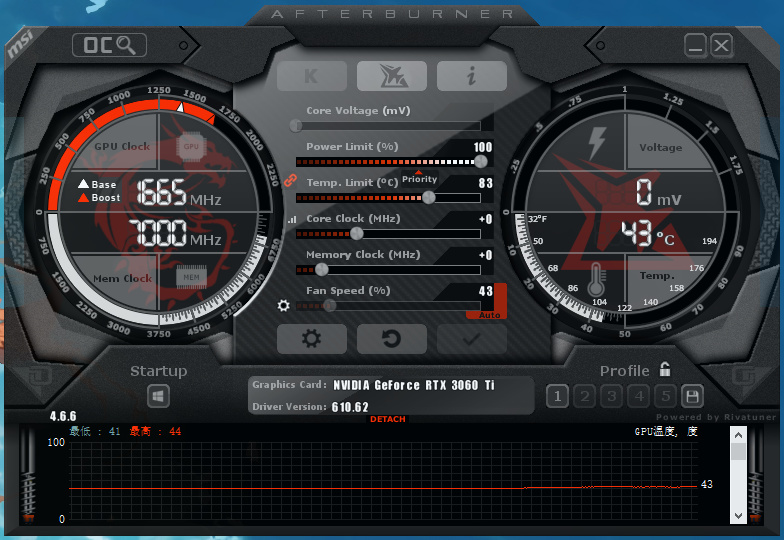The image size is (784, 540).
Task: Click the Temp Limit Priority marker
Action: pos(420,178)
